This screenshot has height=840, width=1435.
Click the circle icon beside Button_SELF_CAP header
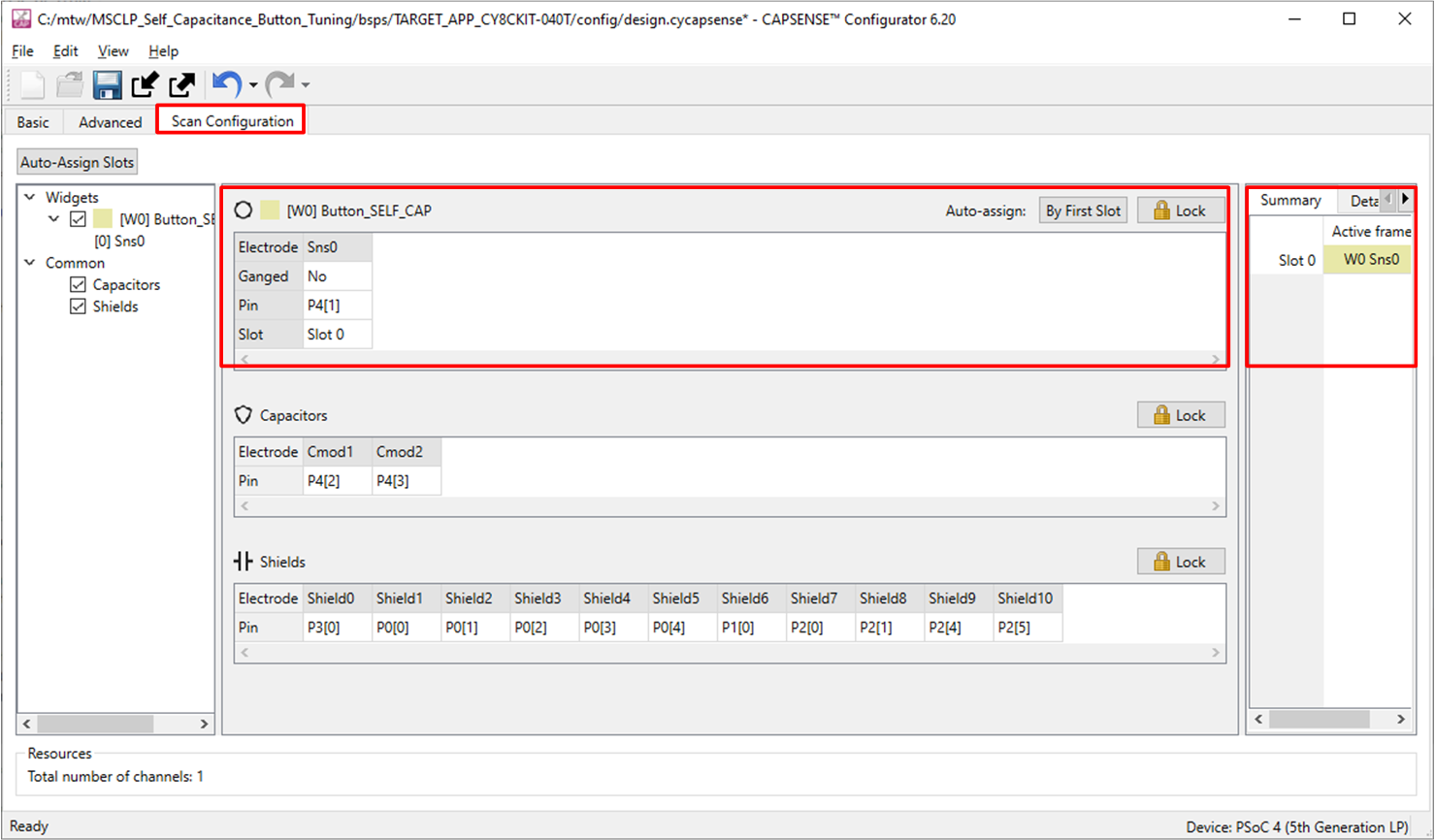pos(244,210)
